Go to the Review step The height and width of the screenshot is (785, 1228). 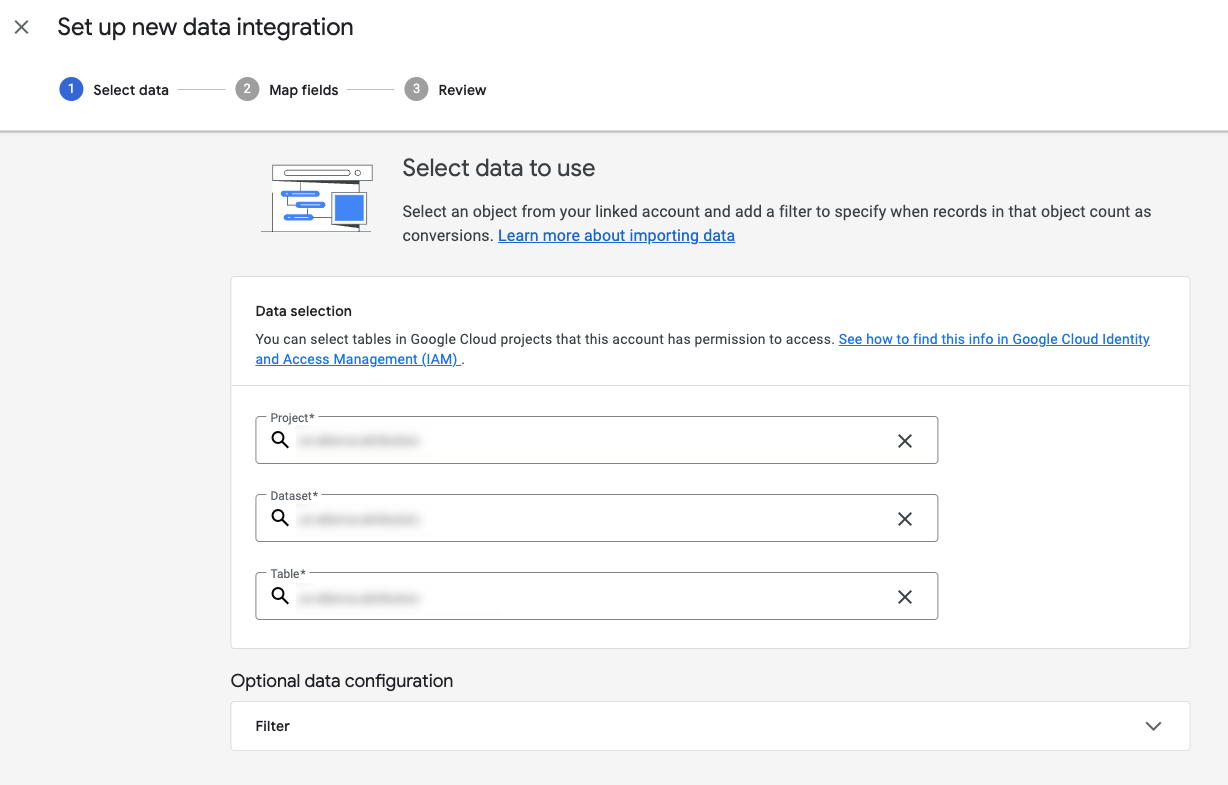[462, 90]
